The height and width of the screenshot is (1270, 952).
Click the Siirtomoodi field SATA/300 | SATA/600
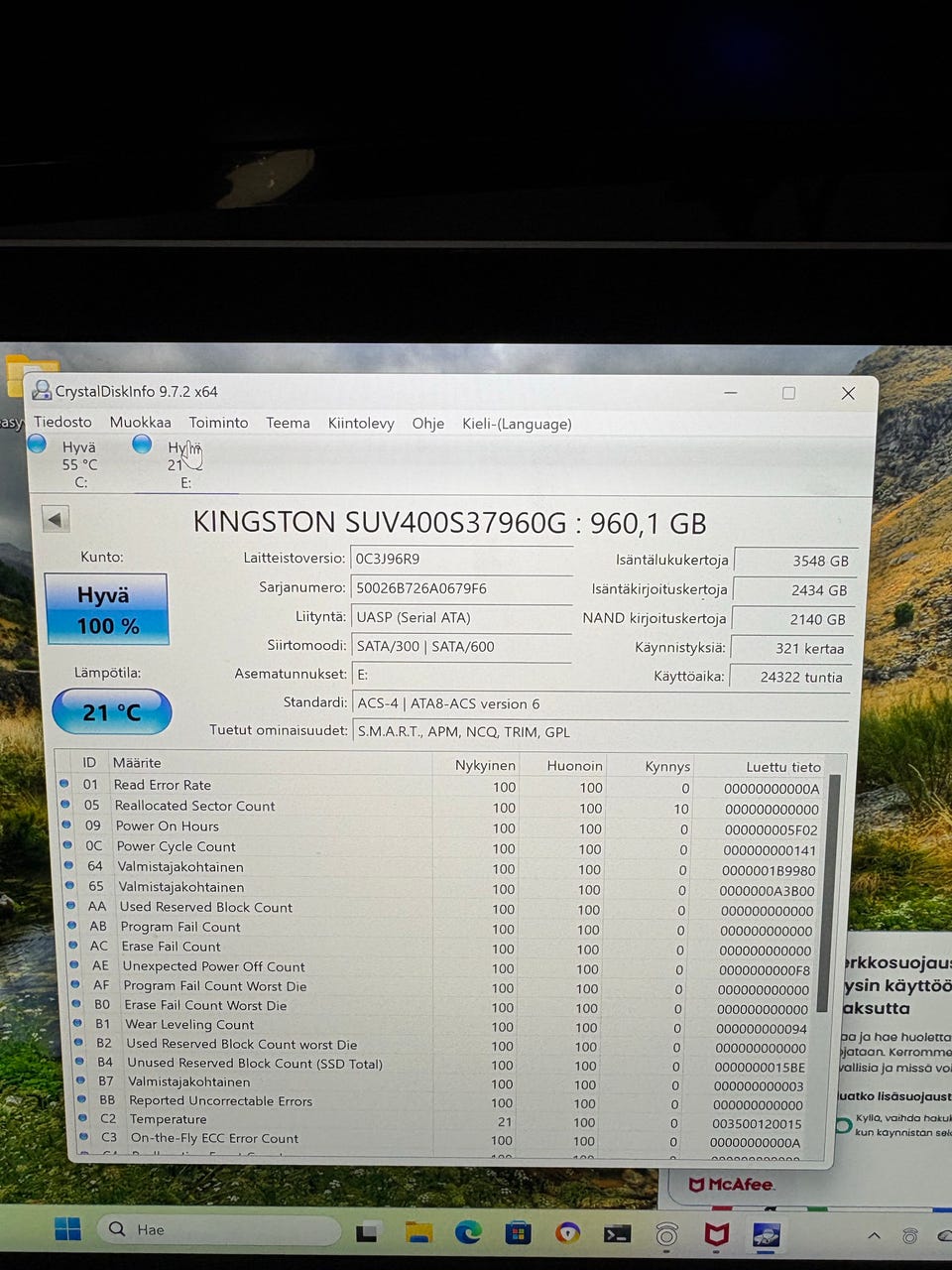[461, 646]
